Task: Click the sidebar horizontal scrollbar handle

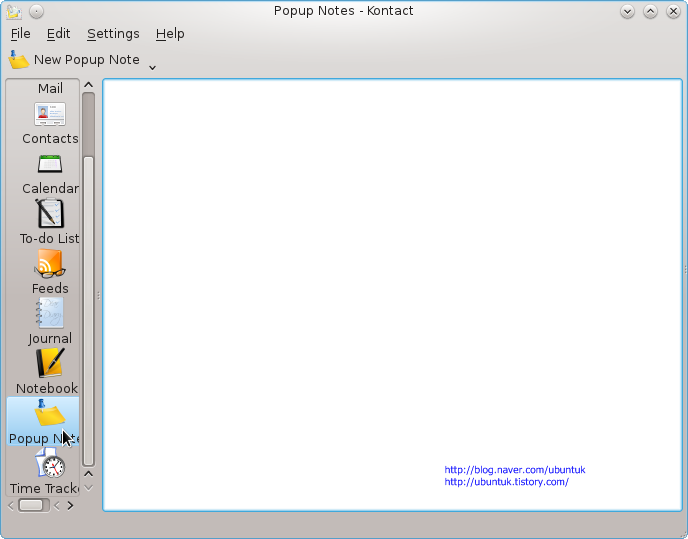Action: click(x=31, y=505)
